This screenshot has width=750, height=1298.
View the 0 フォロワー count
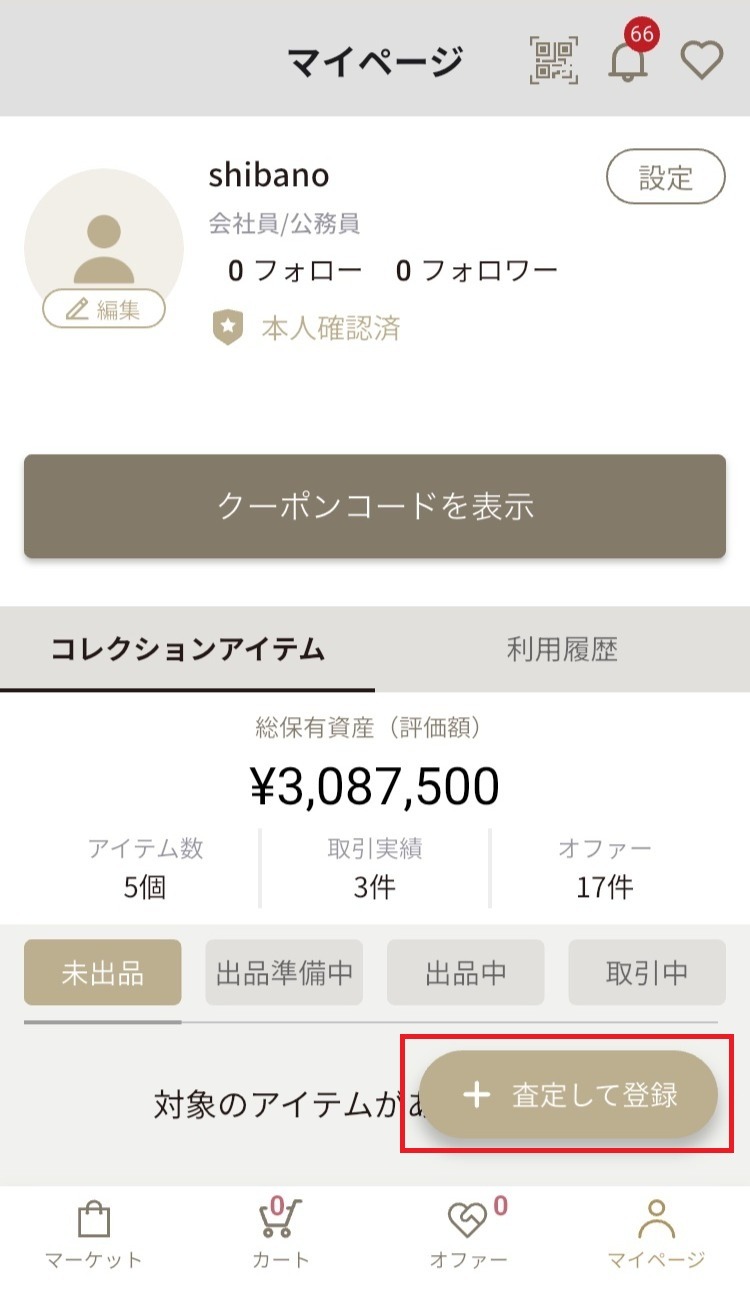(476, 270)
